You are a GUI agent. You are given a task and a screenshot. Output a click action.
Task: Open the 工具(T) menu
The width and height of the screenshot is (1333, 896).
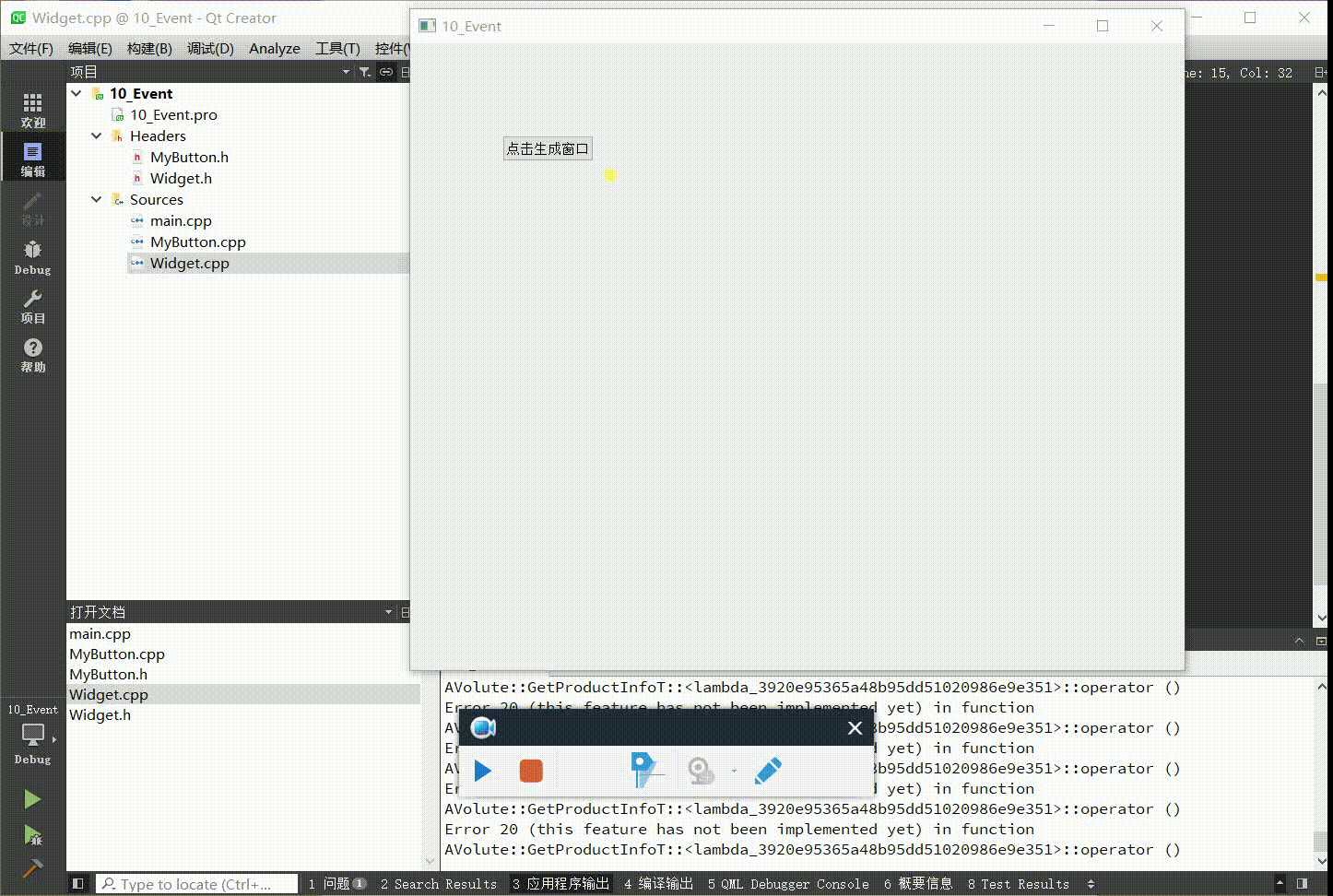pyautogui.click(x=337, y=48)
